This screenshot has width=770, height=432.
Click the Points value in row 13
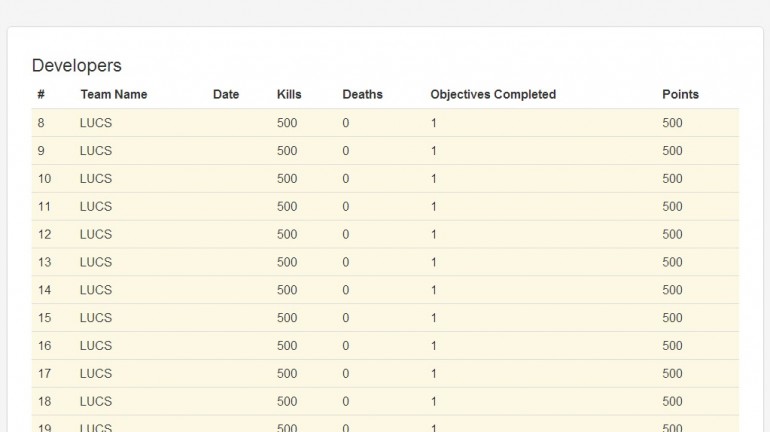672,263
